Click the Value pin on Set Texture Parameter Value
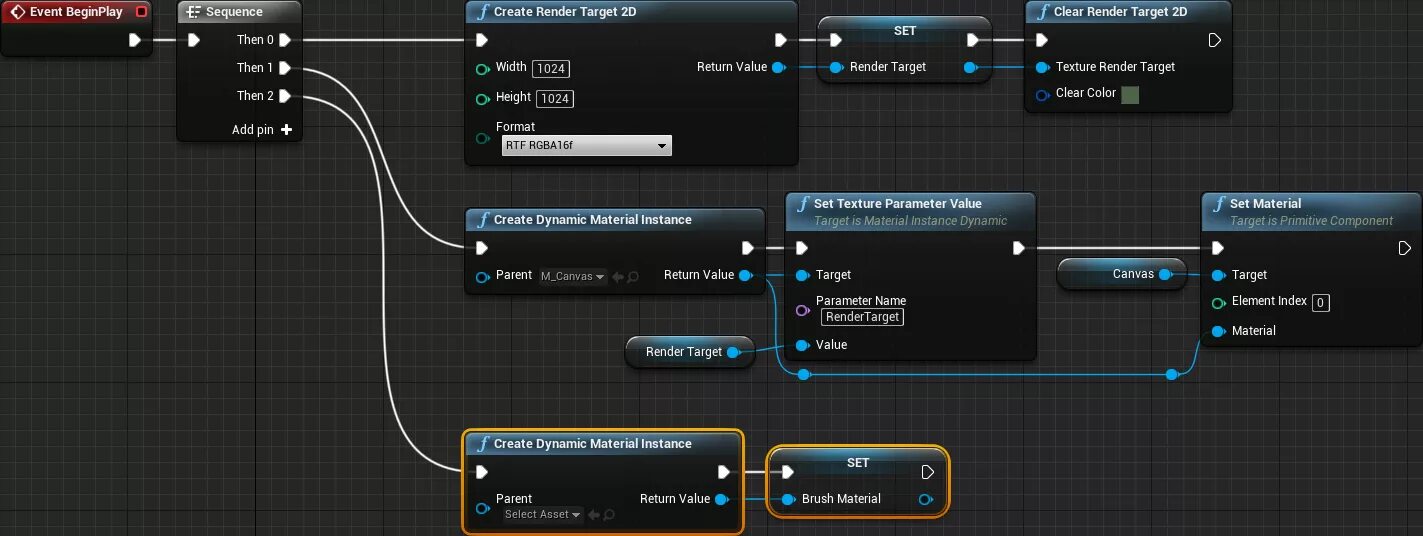Screen dimensions: 1423x536 [x=802, y=345]
